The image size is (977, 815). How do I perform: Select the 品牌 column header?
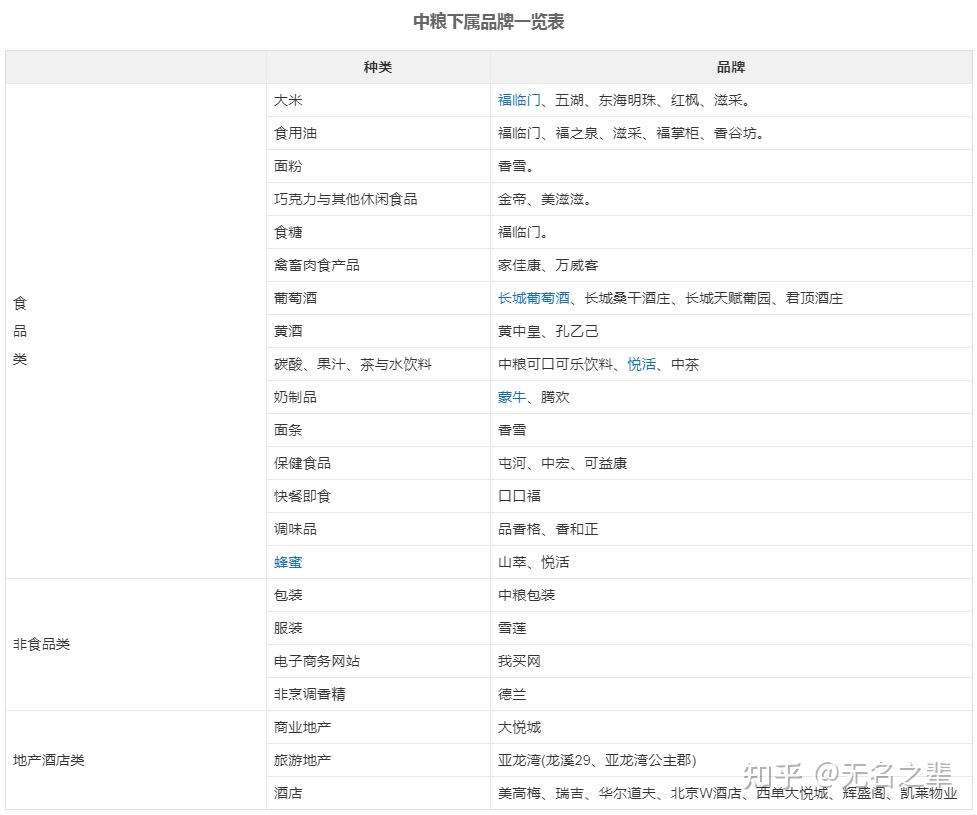pyautogui.click(x=730, y=67)
